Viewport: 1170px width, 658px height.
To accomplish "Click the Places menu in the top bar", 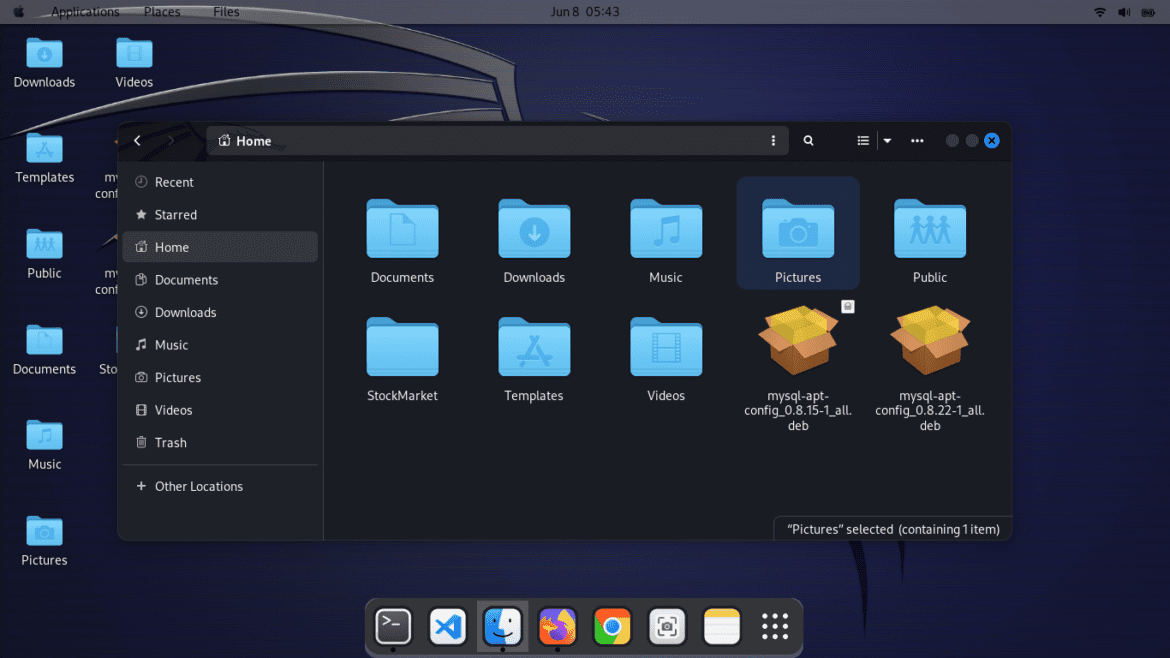I will [161, 12].
